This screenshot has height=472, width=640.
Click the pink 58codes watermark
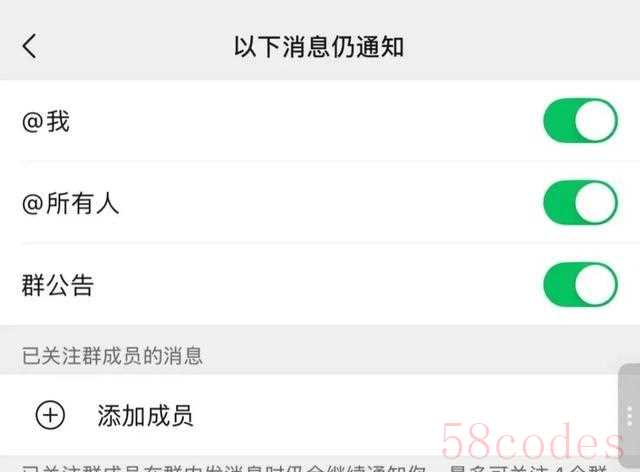click(532, 441)
